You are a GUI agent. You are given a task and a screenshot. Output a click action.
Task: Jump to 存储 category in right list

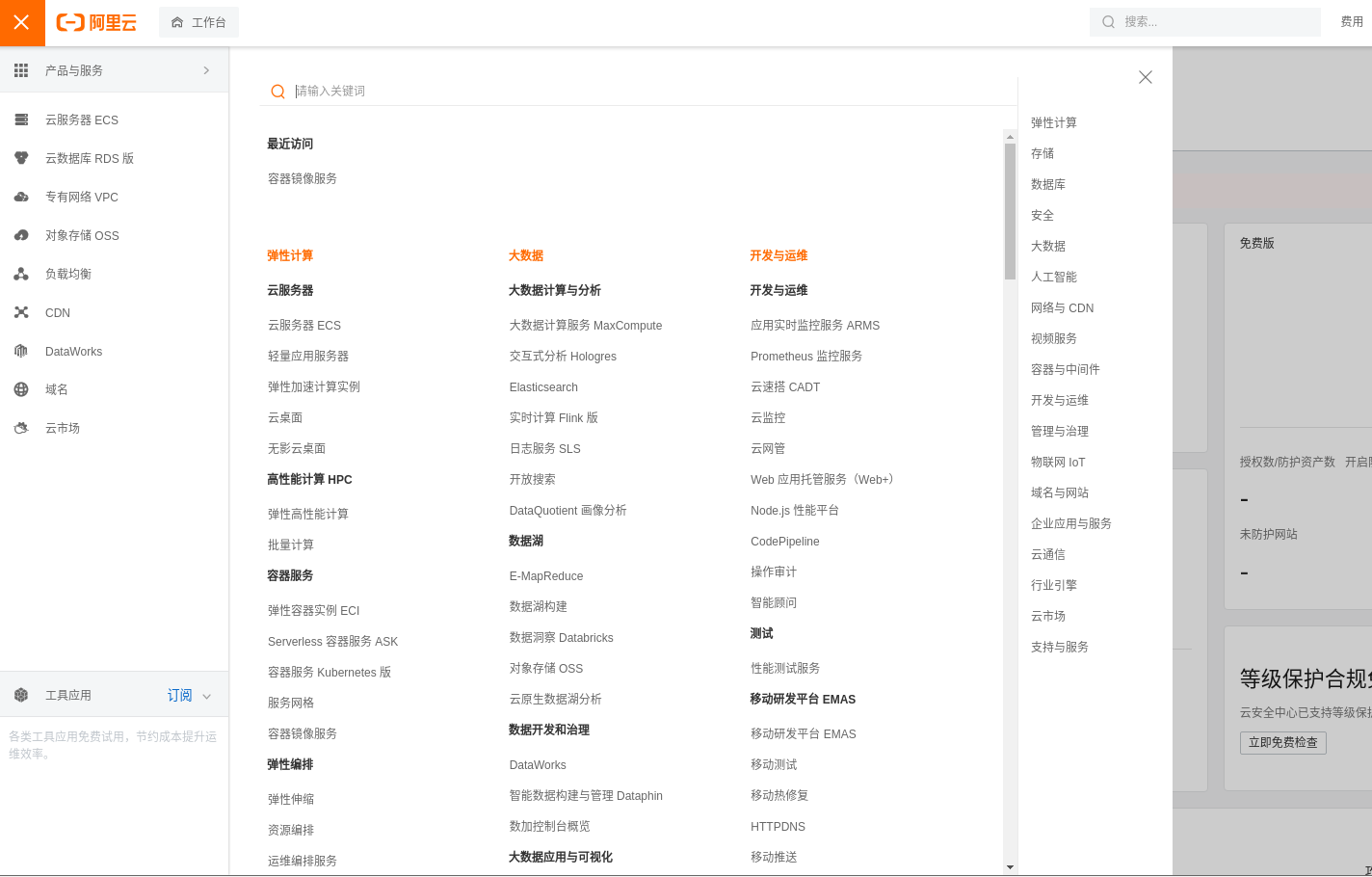[1042, 153]
